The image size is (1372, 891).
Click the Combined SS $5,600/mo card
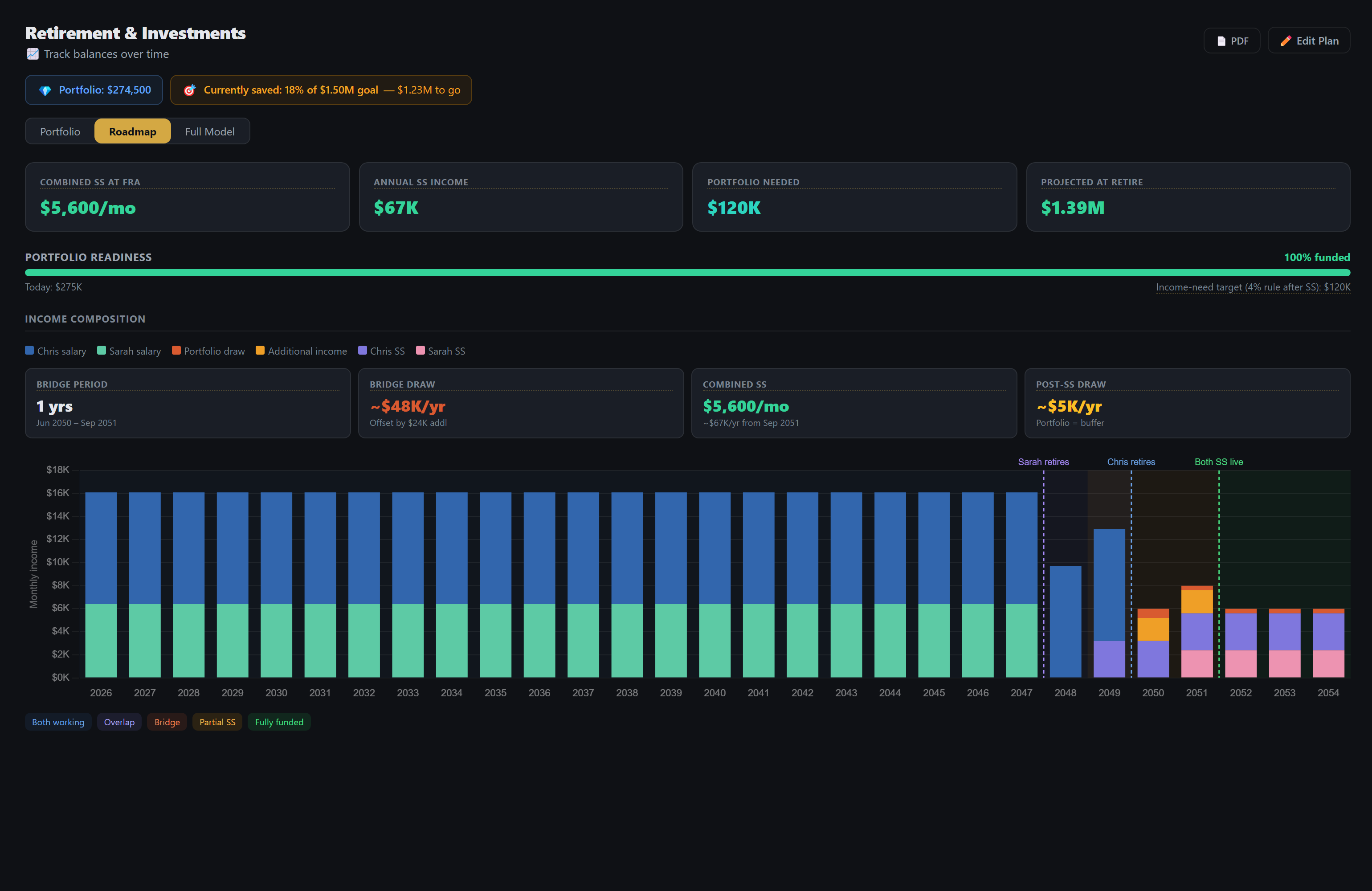coord(854,403)
